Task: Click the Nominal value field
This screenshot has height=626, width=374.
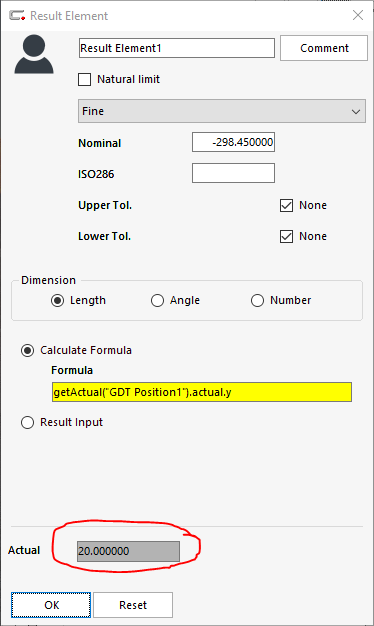Action: pyautogui.click(x=234, y=142)
